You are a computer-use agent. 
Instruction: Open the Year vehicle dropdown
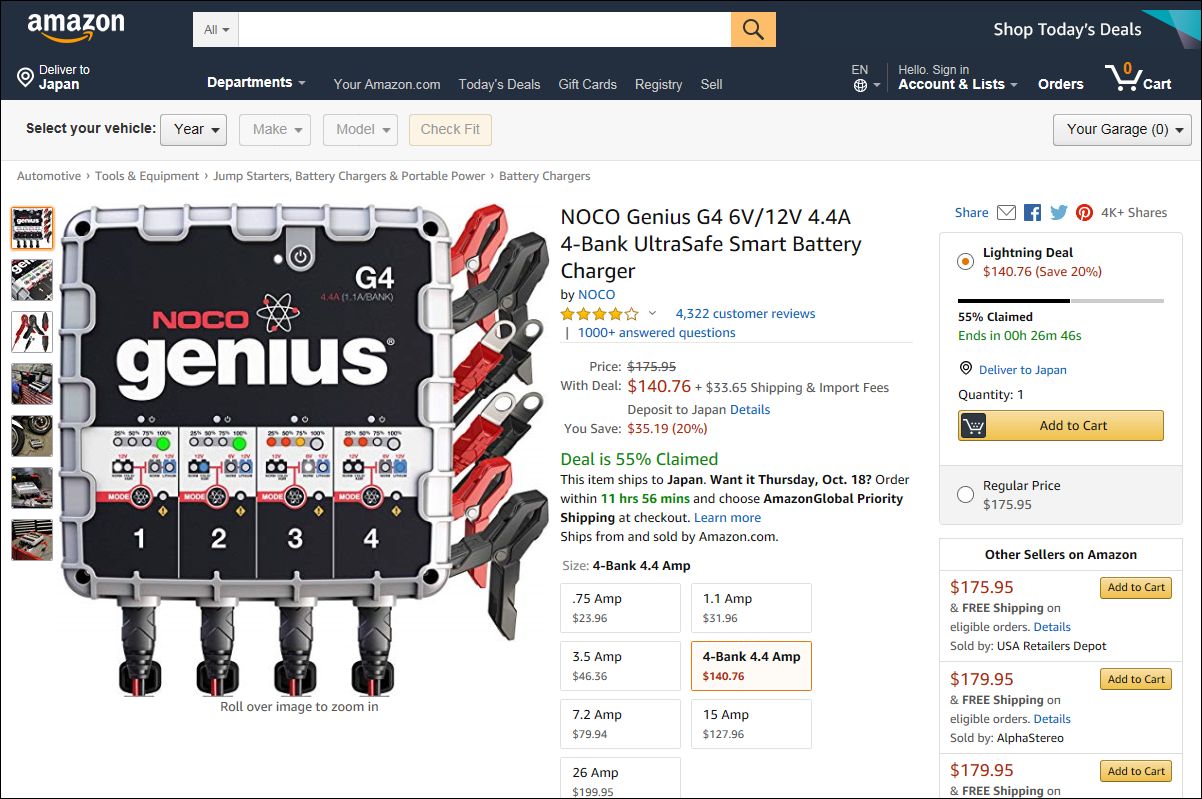click(193, 129)
